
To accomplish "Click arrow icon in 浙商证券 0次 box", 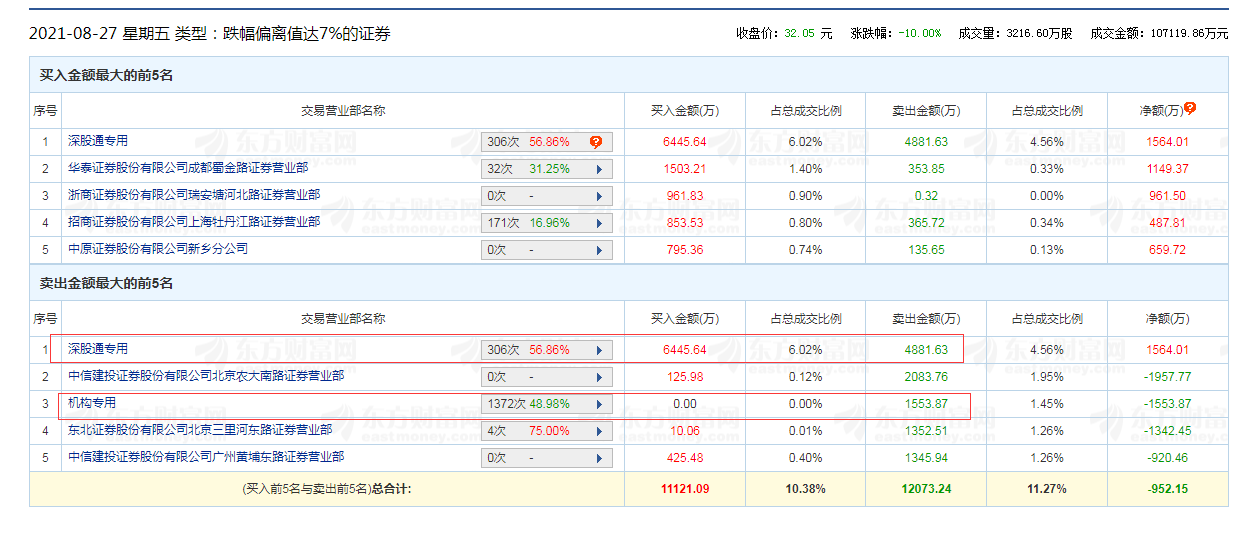I will point(599,196).
